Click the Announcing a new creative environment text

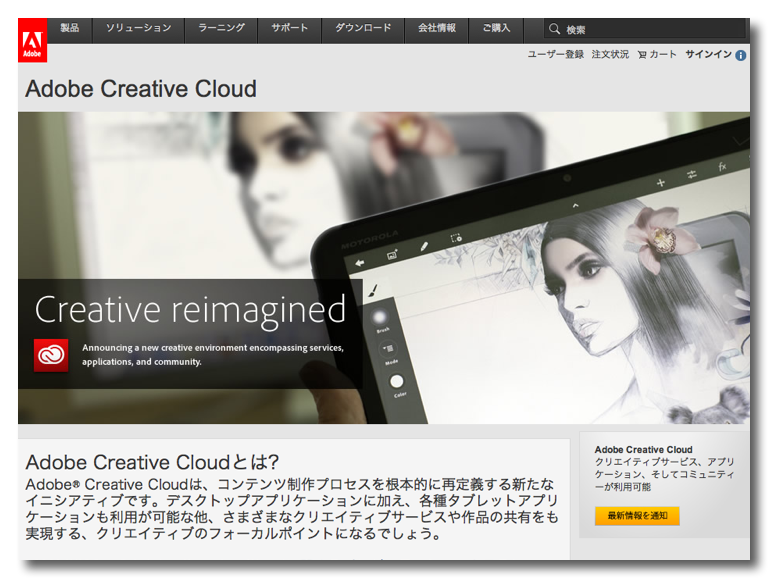pyautogui.click(x=213, y=355)
